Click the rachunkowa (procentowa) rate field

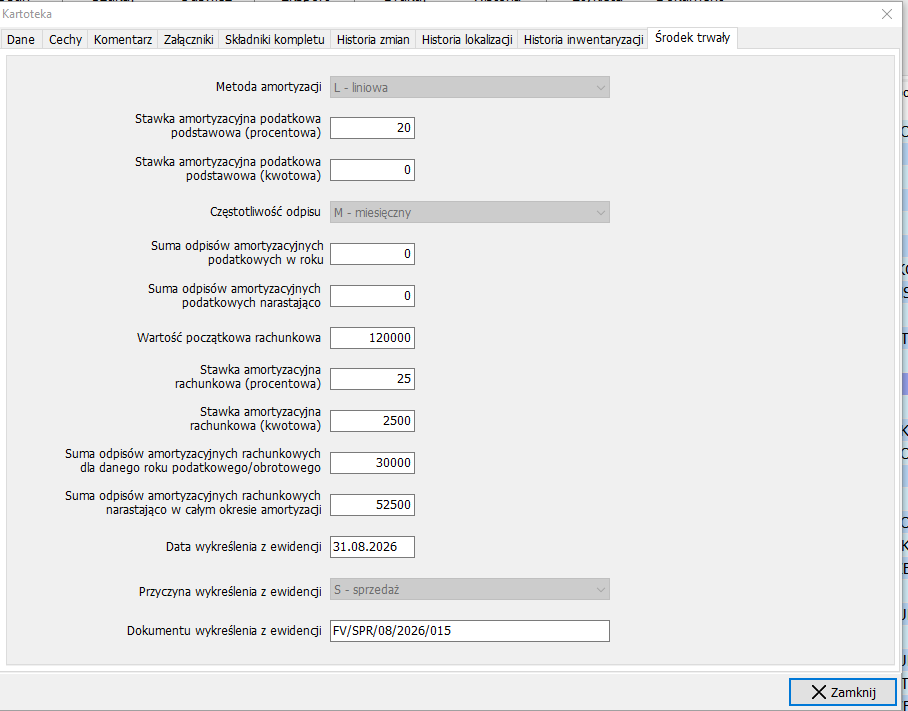pos(372,379)
